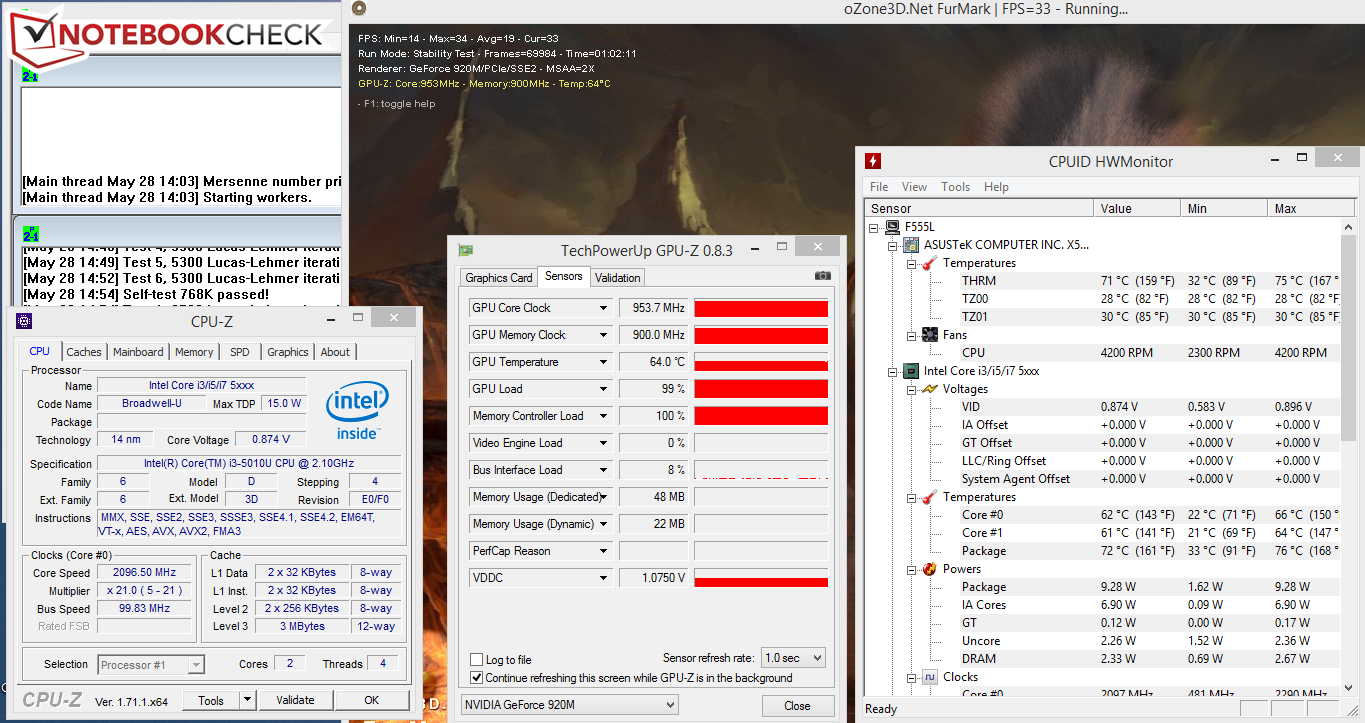Screen dimensions: 1365x723
Task: Open the Memory Controller Load dropdown
Action: (603, 416)
